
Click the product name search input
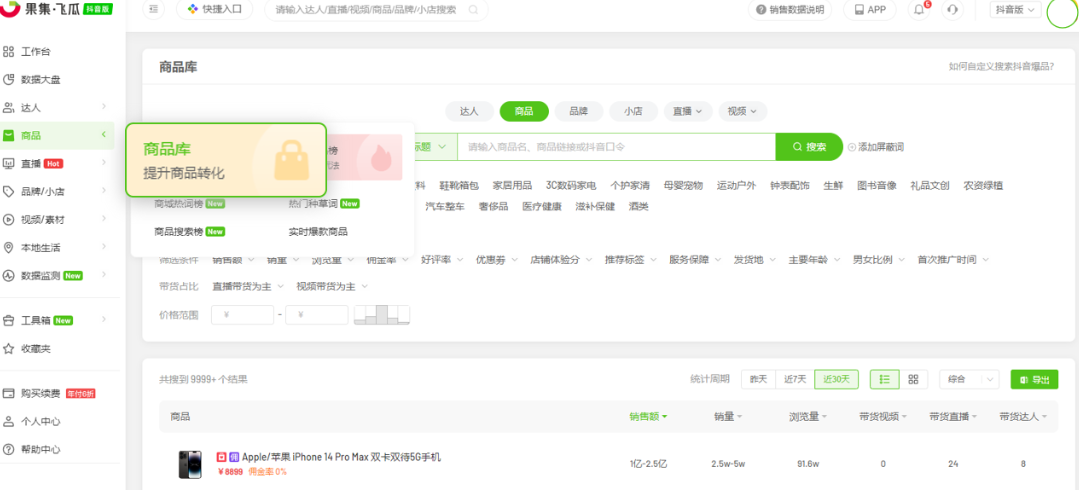(617, 147)
